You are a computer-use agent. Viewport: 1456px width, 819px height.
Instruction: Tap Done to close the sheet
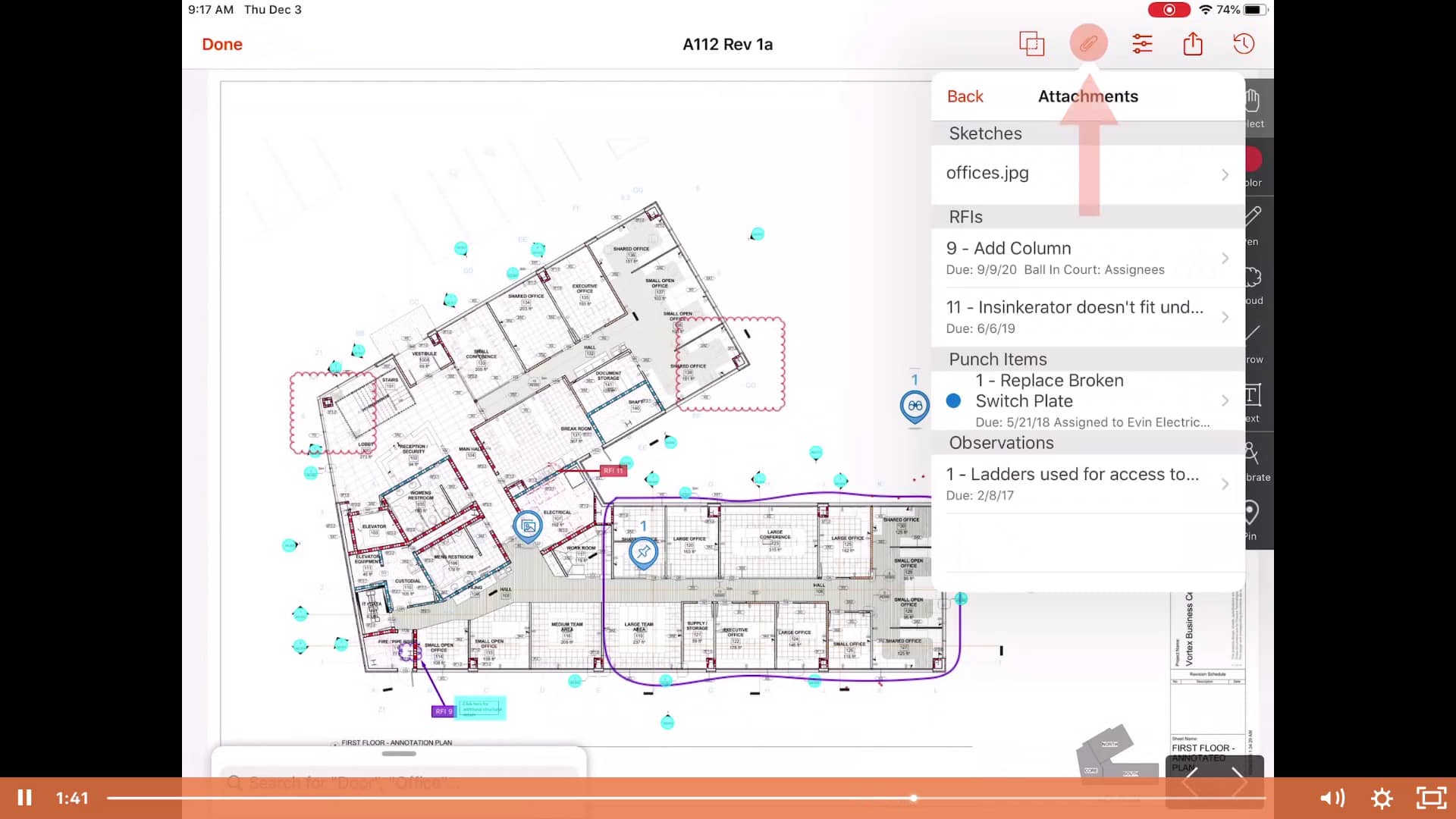point(221,44)
